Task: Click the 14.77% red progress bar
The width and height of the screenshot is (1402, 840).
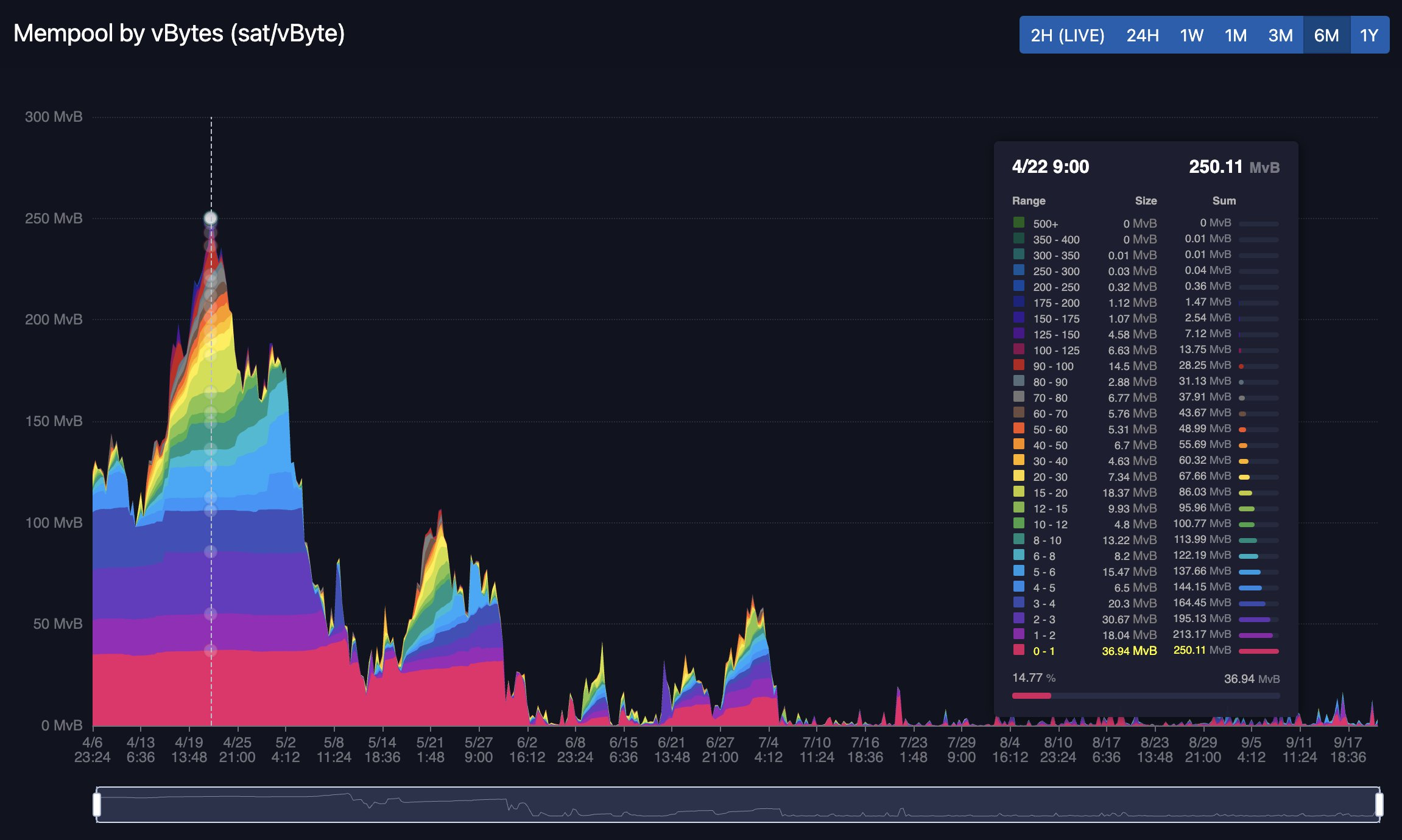Action: pyautogui.click(x=1032, y=695)
